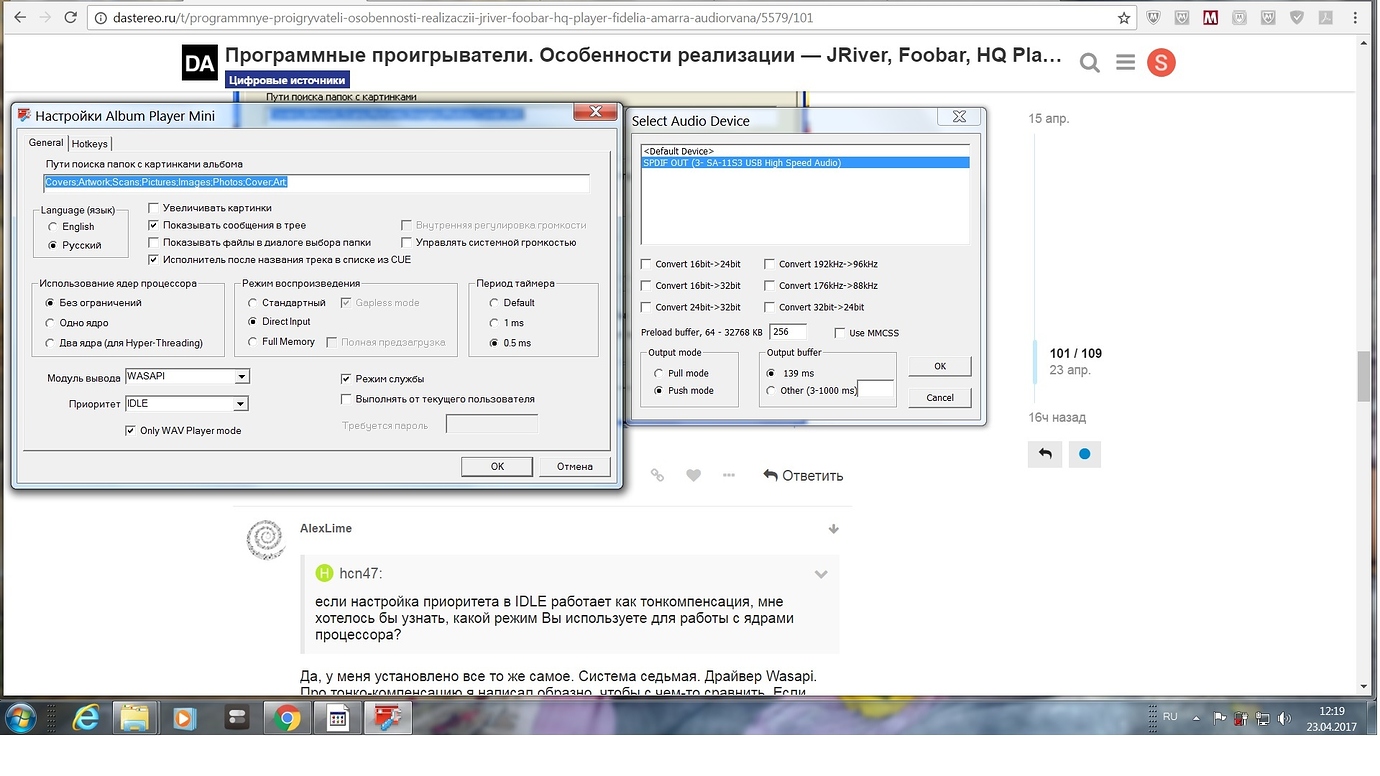The image size is (1380, 776).
Task: Jump to the 16ч назад timeline end
Action: pos(1057,417)
